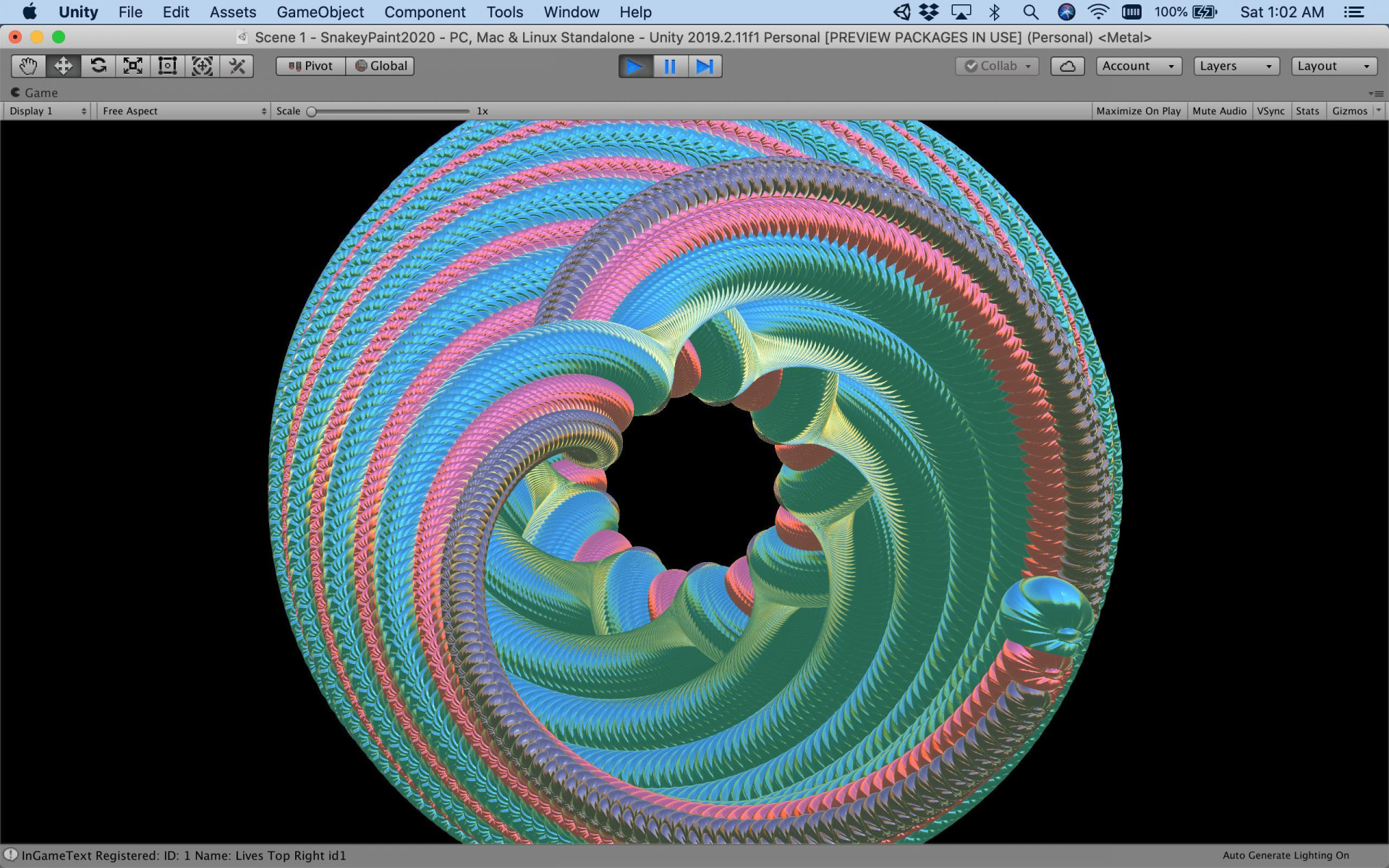Toggle Pivot handle position
Screen dimensions: 1389x868
pyautogui.click(x=310, y=66)
